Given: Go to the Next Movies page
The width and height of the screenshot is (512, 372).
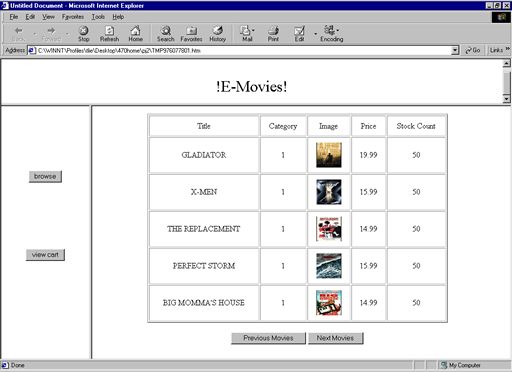Looking at the screenshot, I should pos(335,338).
